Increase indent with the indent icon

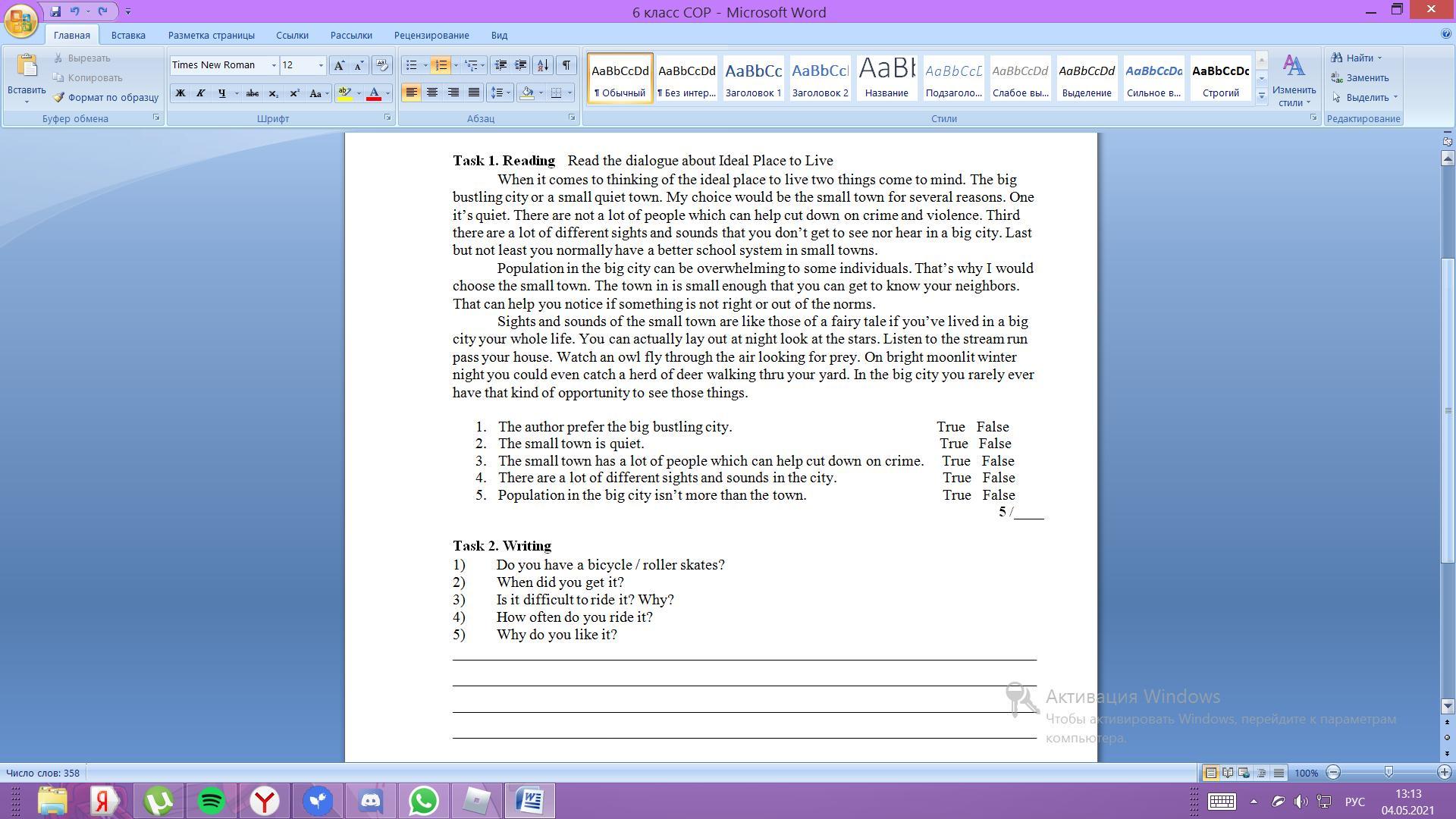tap(521, 65)
